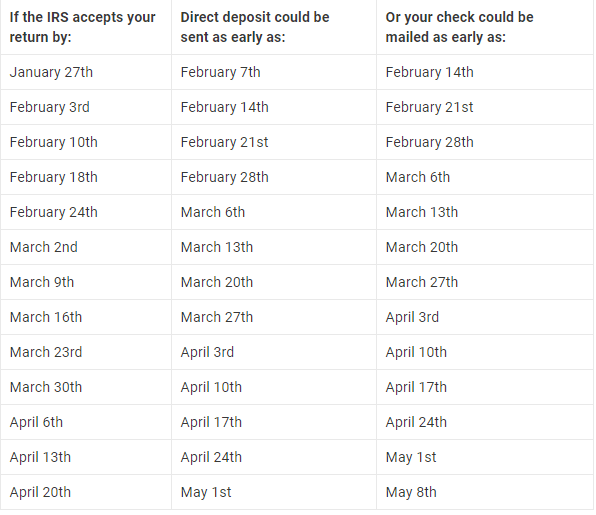This screenshot has width=596, height=515.
Task: Click the April 6th acceptance date
Action: pyautogui.click(x=36, y=422)
